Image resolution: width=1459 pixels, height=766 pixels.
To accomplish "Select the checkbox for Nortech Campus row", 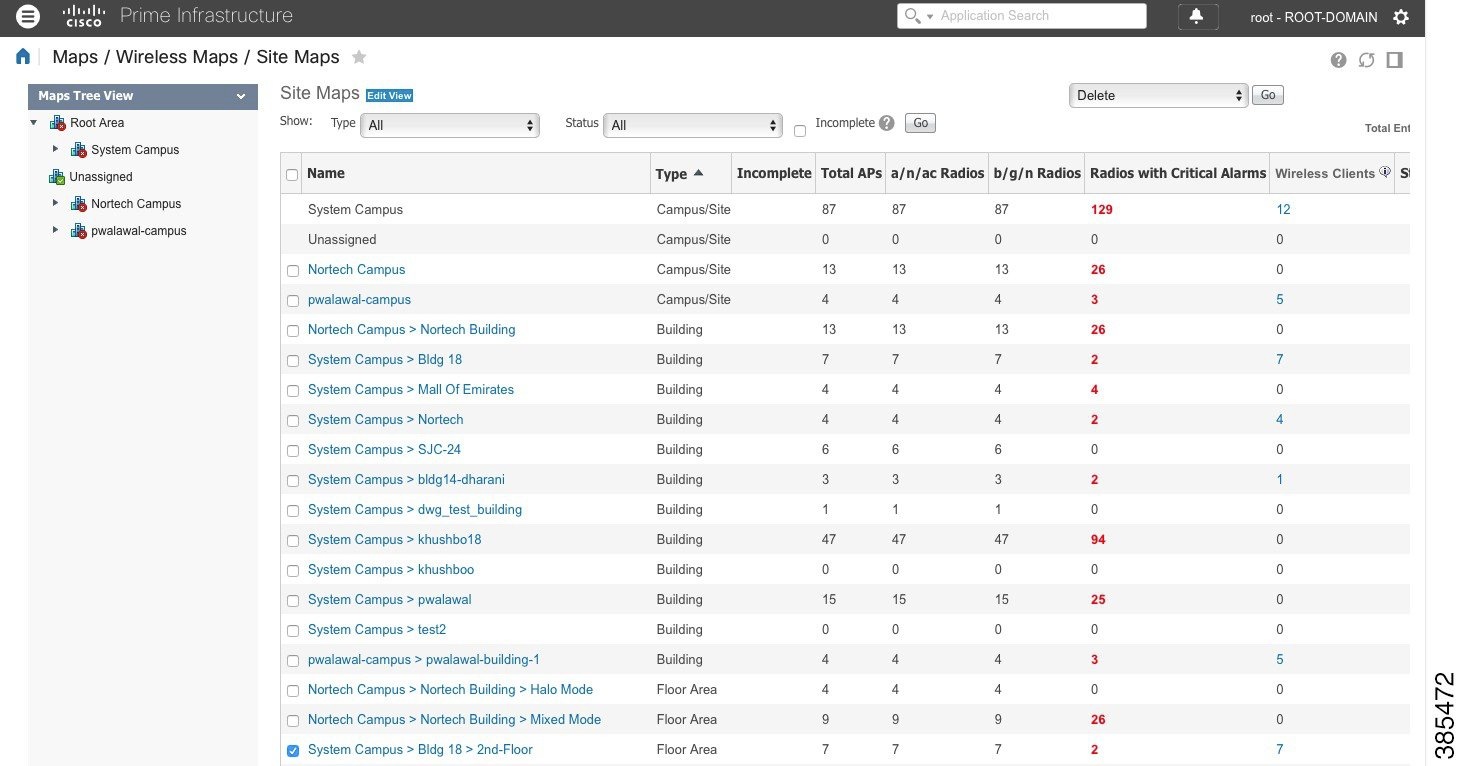I will pos(292,270).
